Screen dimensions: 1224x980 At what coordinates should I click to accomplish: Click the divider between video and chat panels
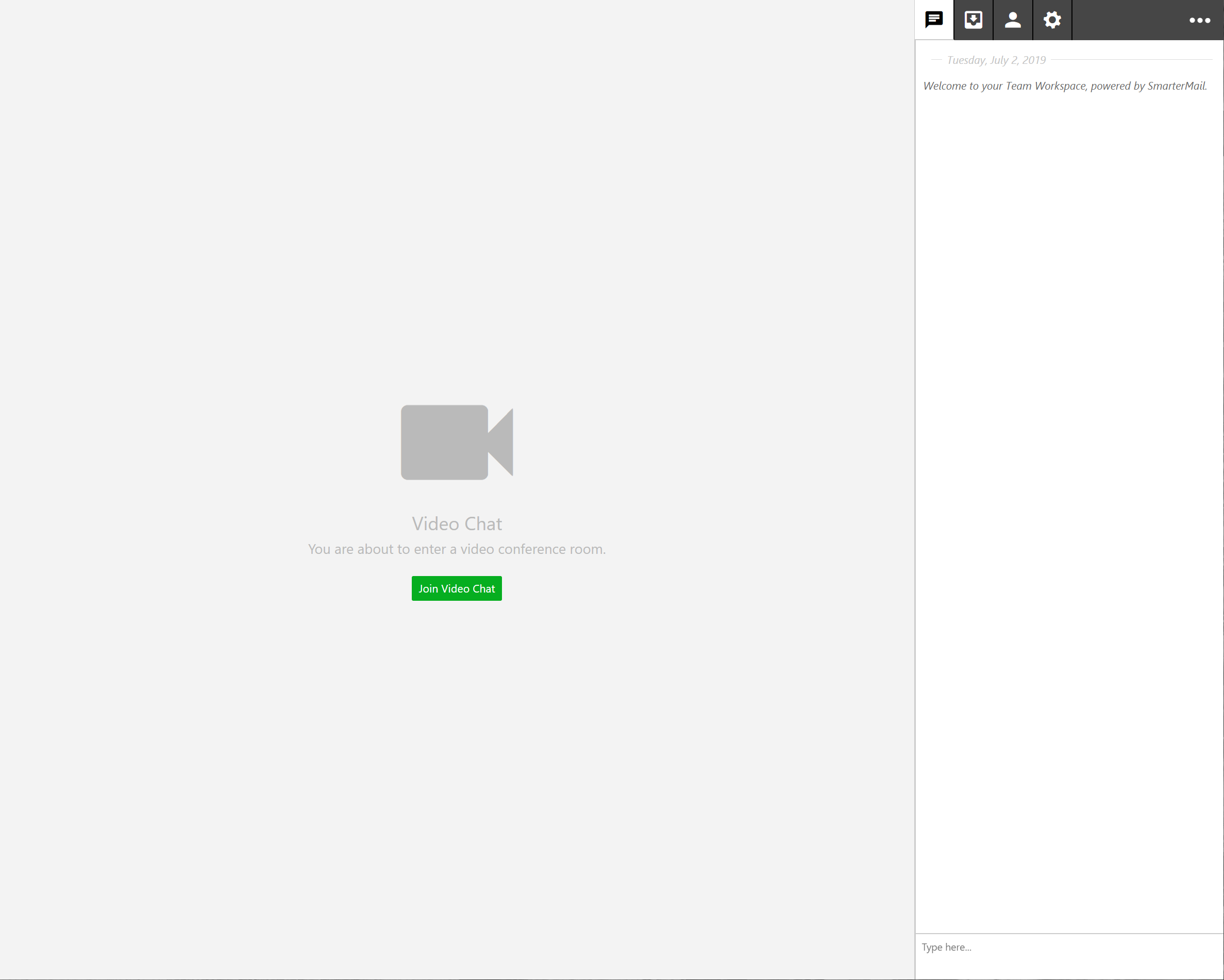click(x=915, y=488)
